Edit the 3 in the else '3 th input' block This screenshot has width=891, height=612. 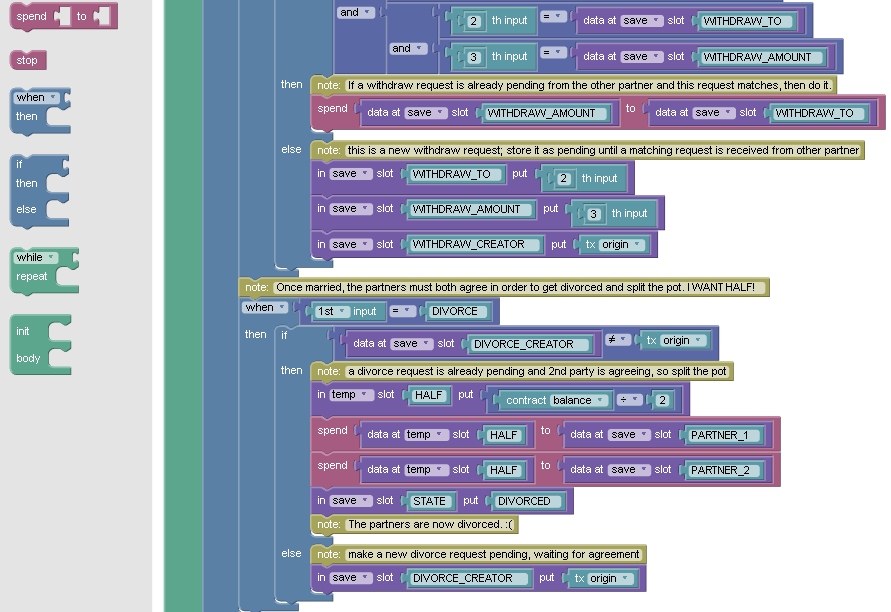pos(593,214)
